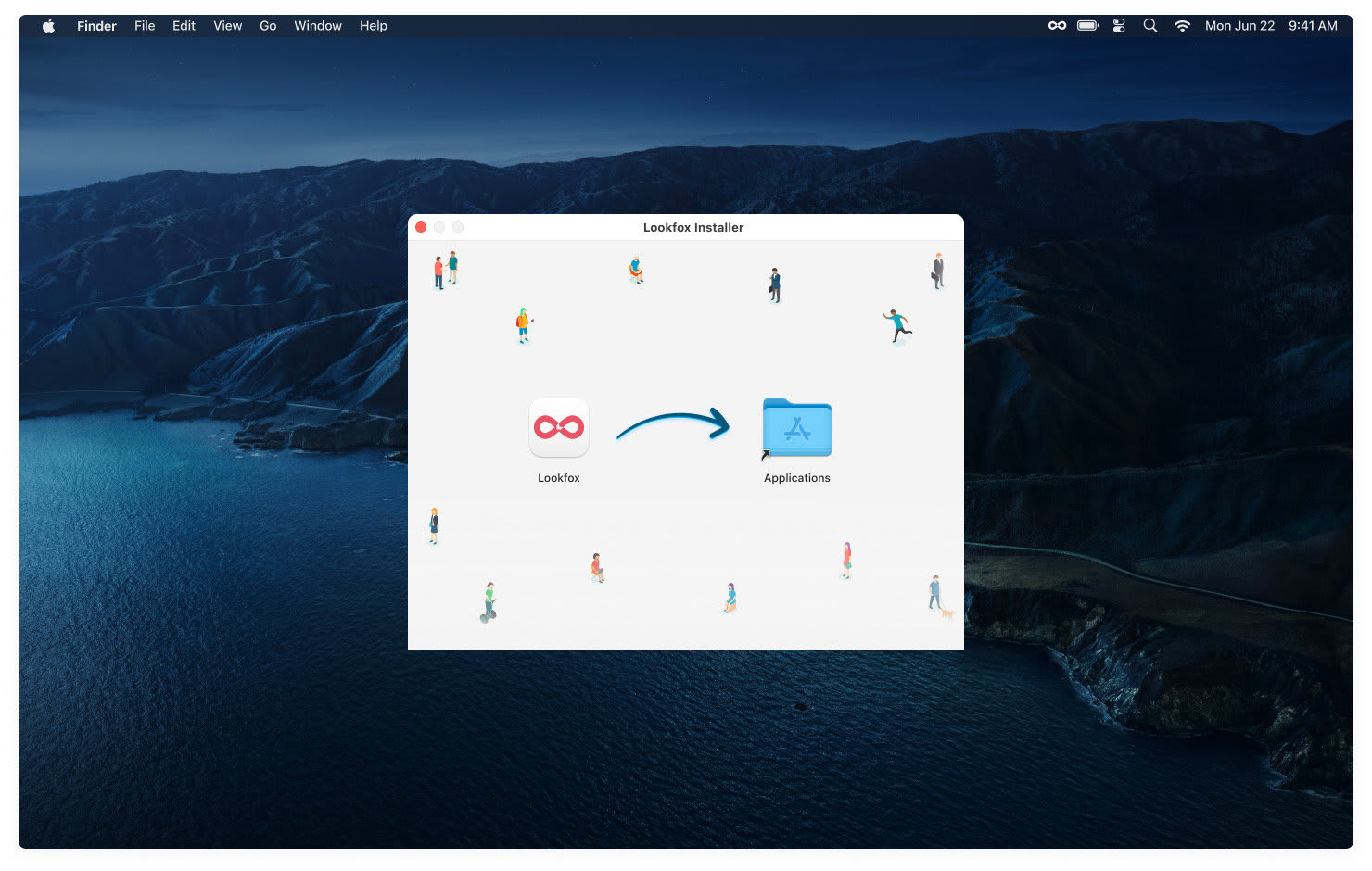Select the Lookfox app icon
This screenshot has height=871, width=1372.
[559, 427]
